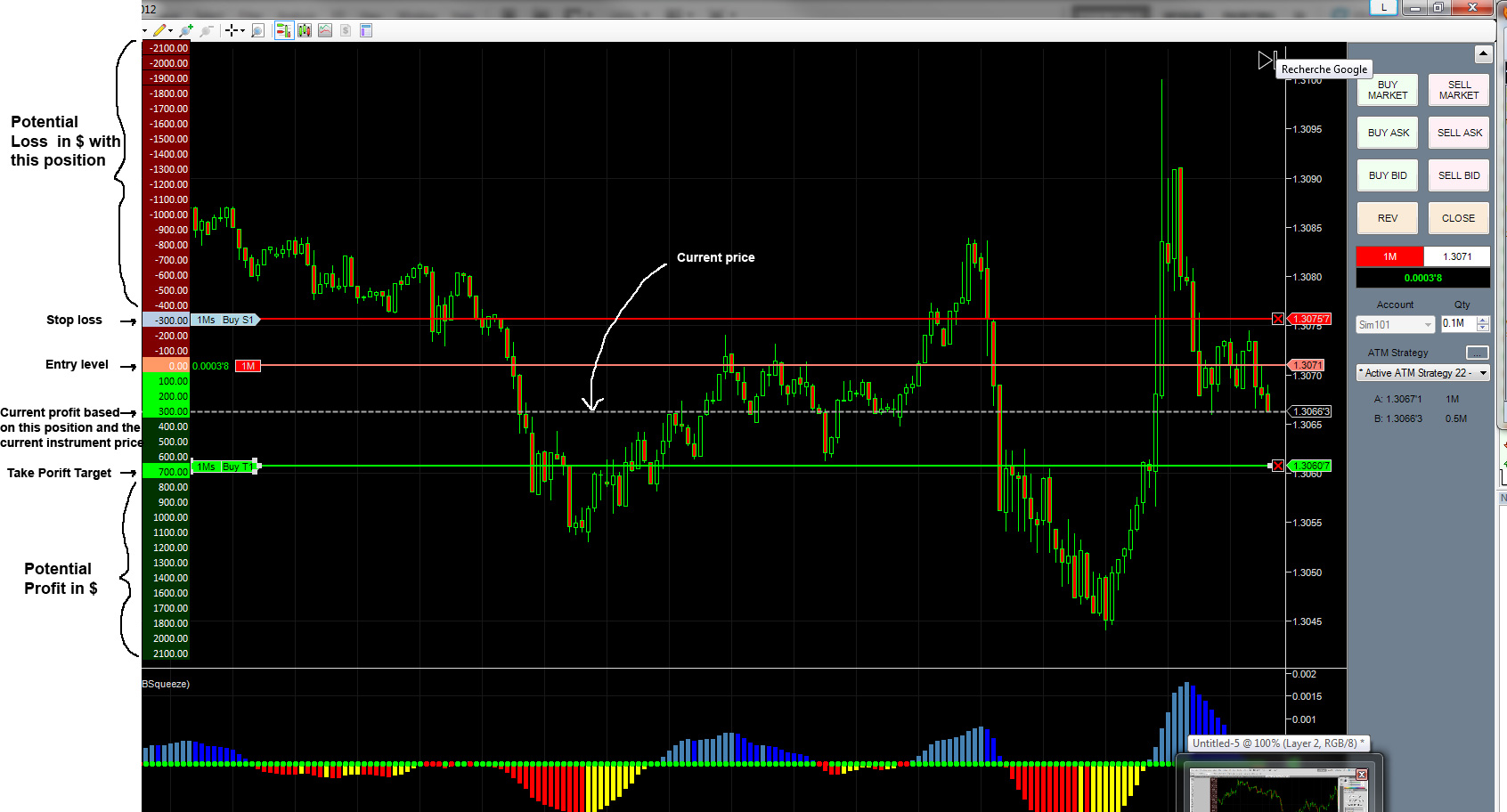Collapse the Chart Trader panel arrow
The image size is (1507, 812).
(1483, 53)
